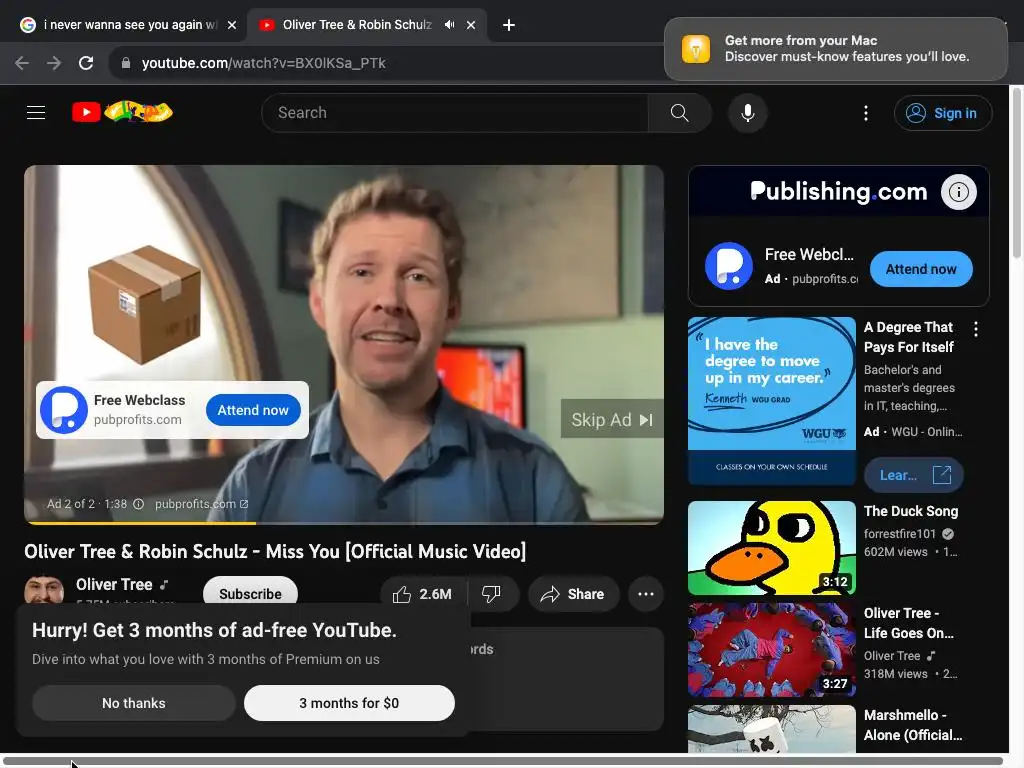Click the Sign in button
The image size is (1024, 768).
pos(942,113)
